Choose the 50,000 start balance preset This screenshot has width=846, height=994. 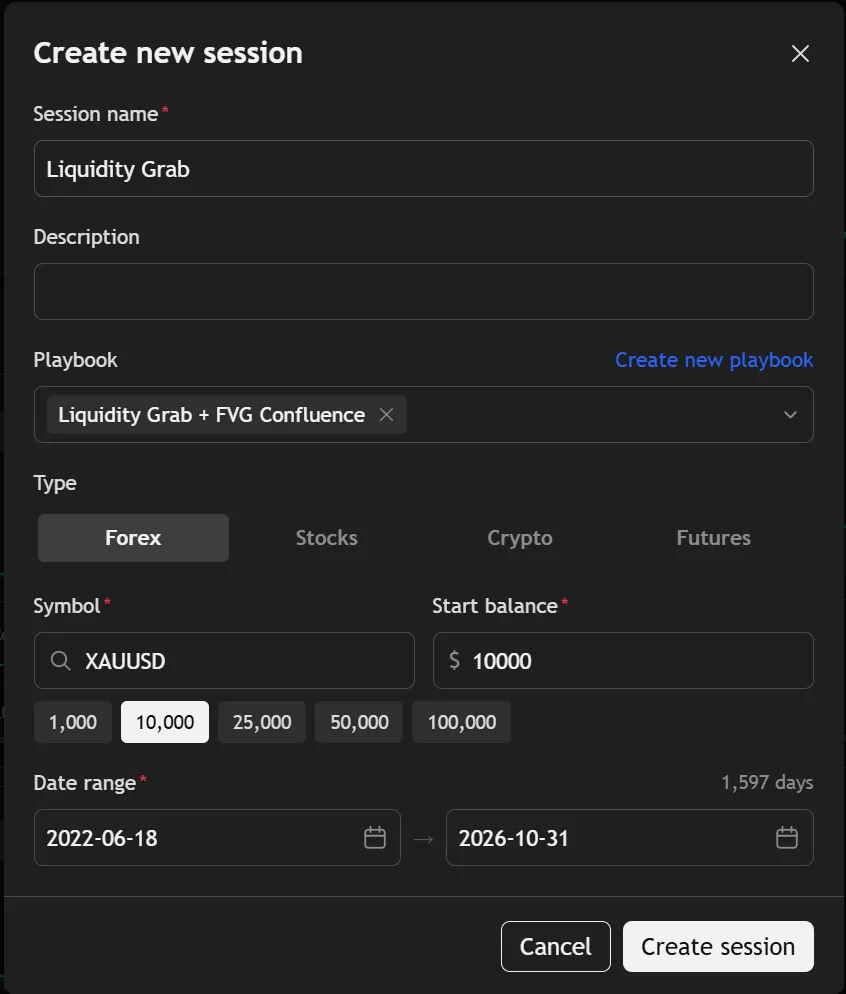359,722
